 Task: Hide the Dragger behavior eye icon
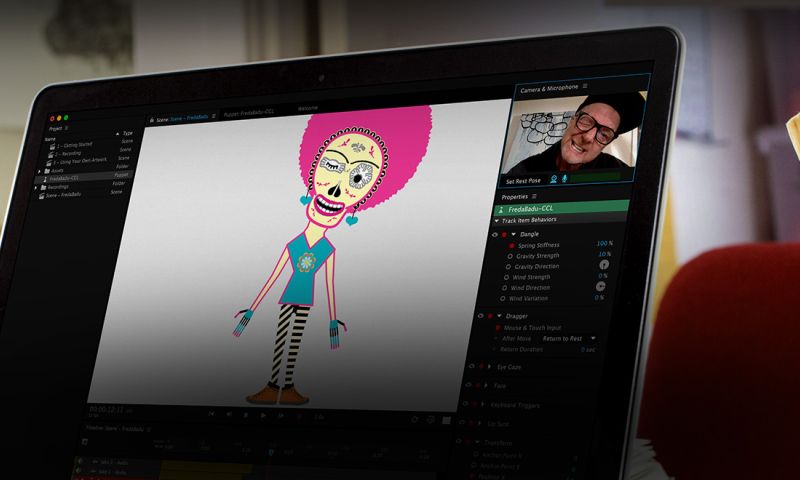coord(480,316)
